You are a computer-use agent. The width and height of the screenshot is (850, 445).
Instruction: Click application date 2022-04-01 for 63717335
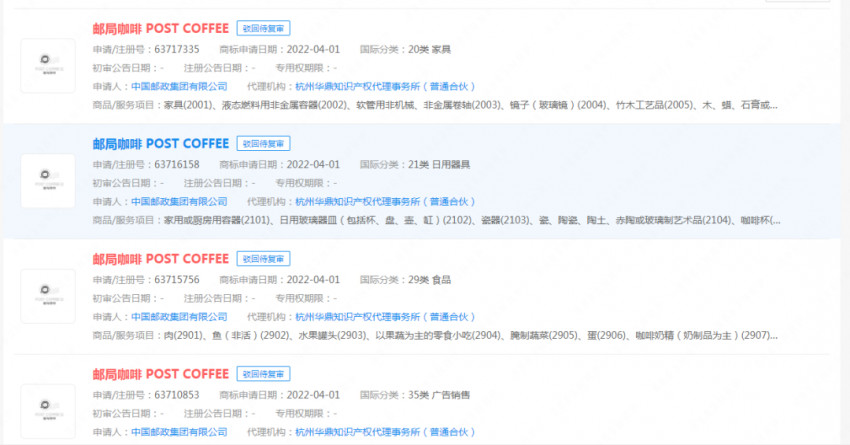(313, 49)
